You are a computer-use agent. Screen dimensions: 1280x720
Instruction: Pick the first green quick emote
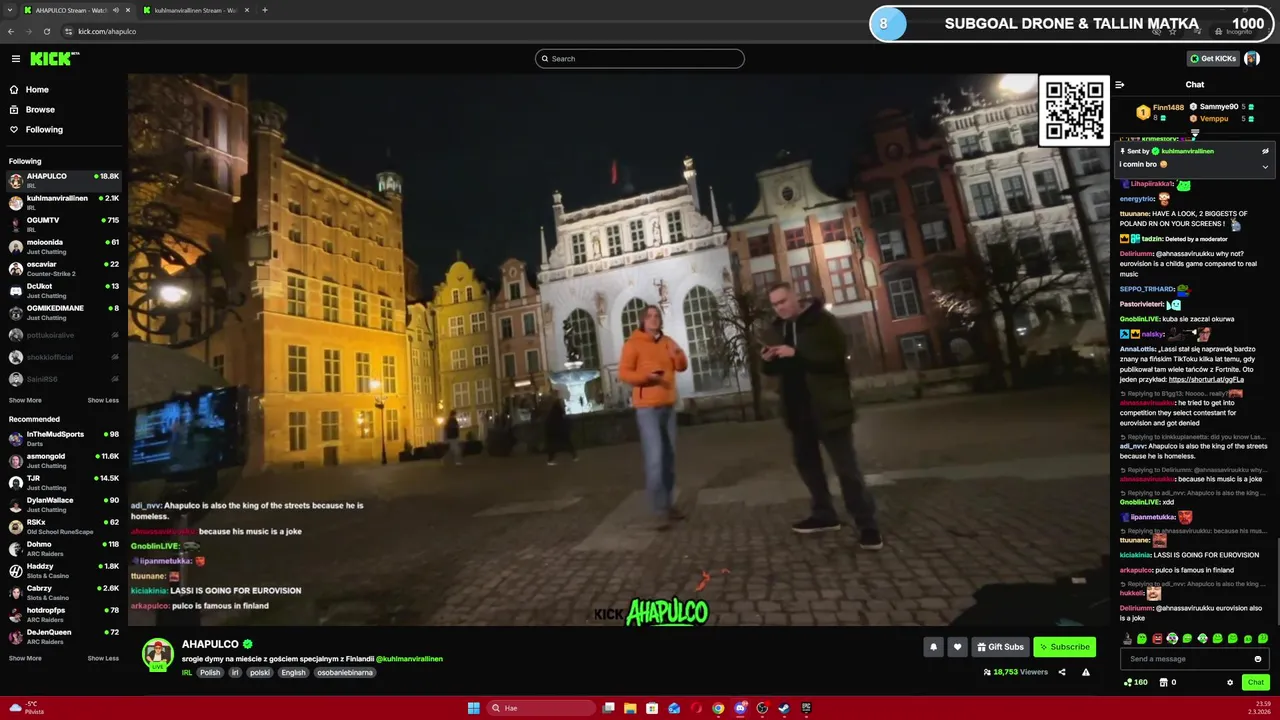pyautogui.click(x=1142, y=638)
